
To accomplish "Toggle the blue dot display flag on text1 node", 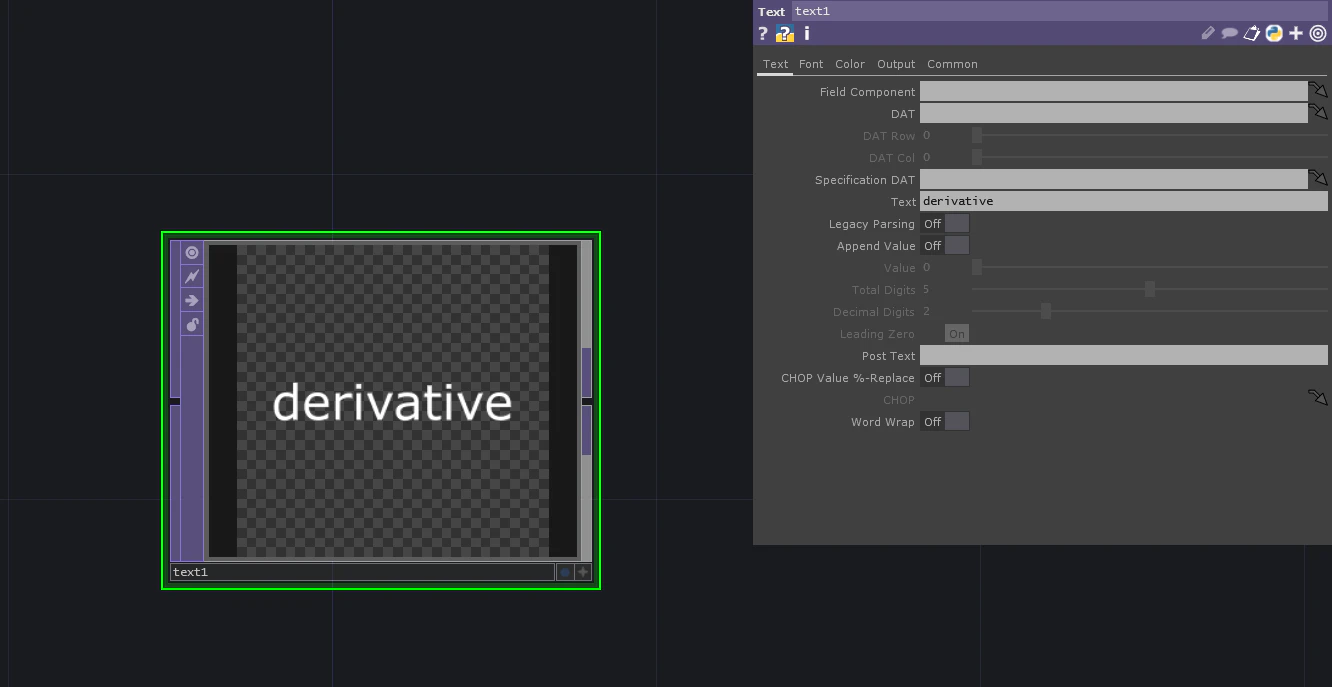I will click(565, 572).
